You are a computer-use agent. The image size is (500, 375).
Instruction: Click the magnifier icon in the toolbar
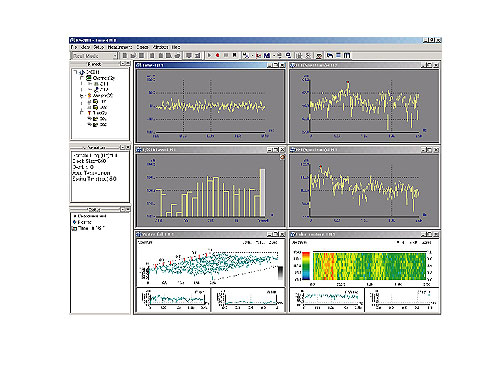(288, 55)
